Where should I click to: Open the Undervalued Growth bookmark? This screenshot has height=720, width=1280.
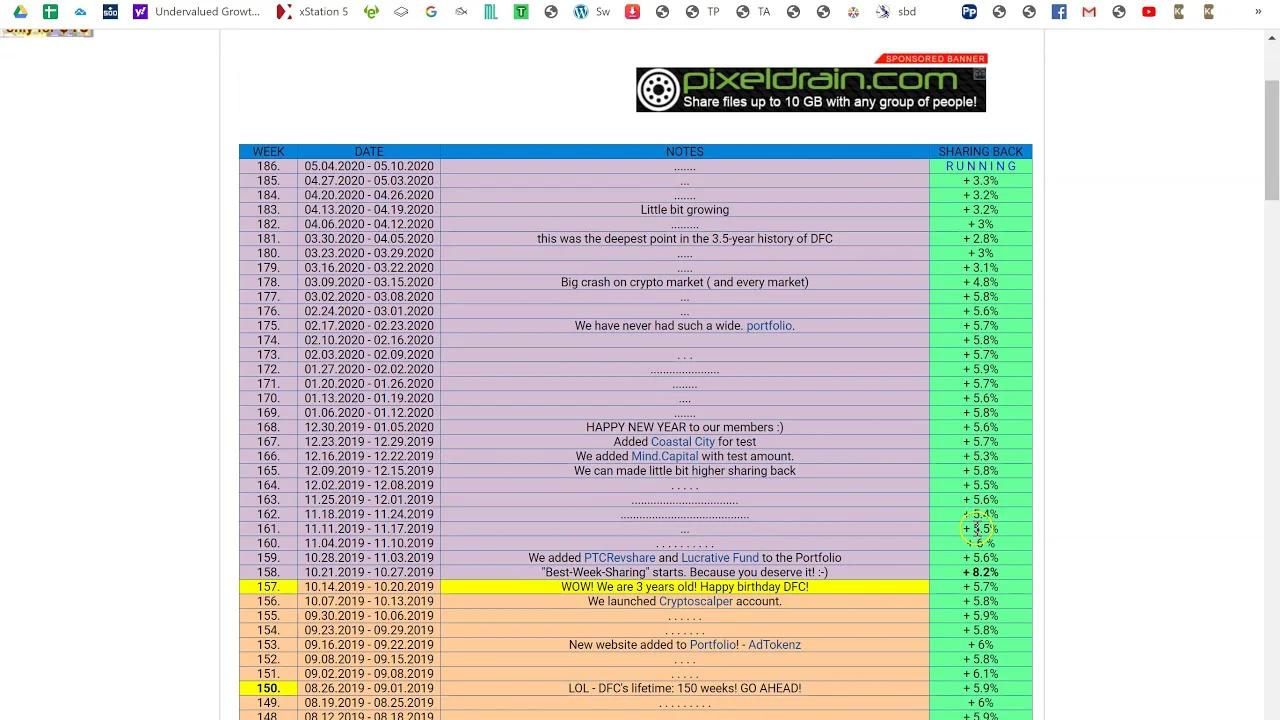[205, 11]
